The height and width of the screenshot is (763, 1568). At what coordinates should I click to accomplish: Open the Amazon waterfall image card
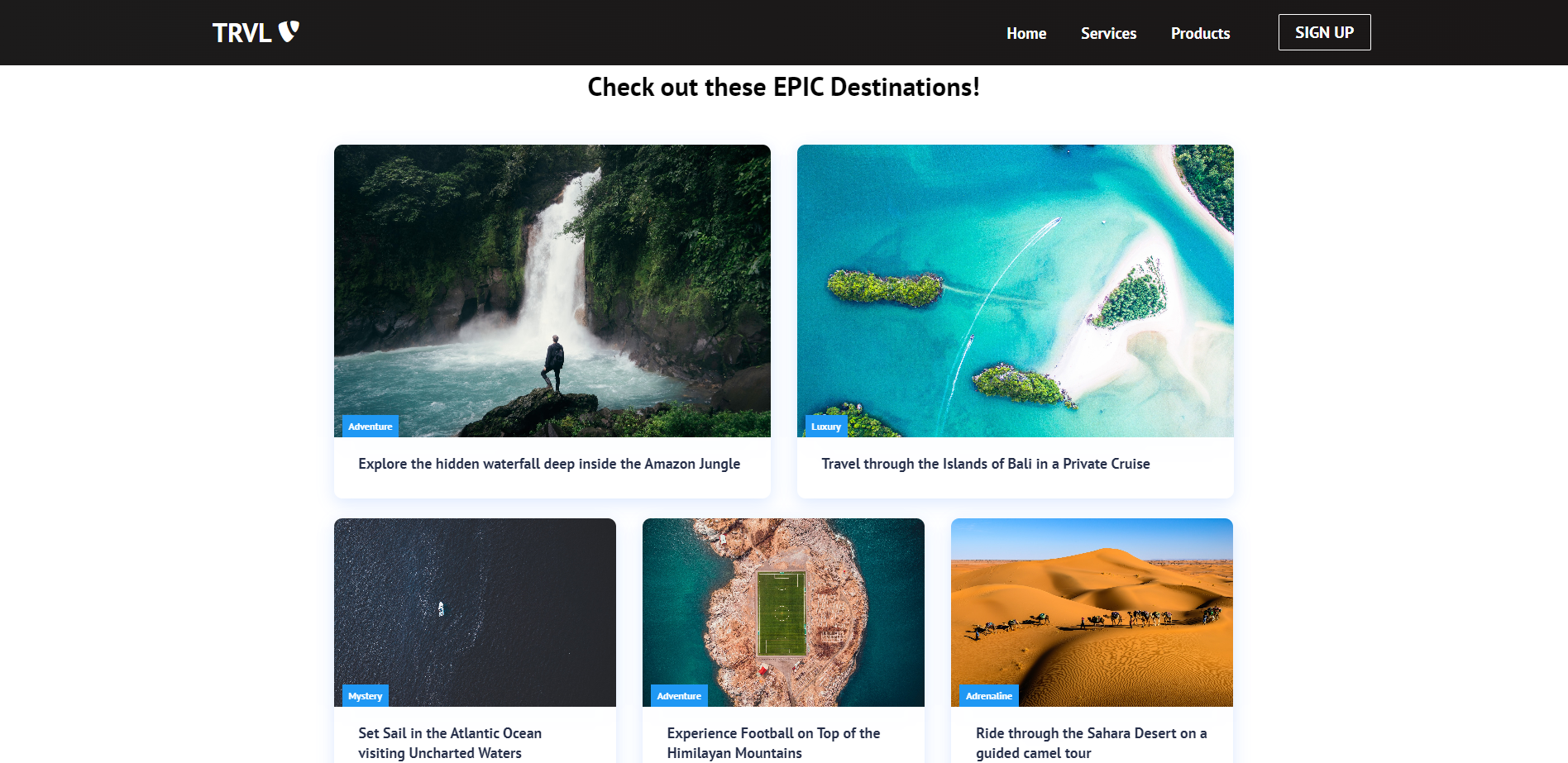552,291
